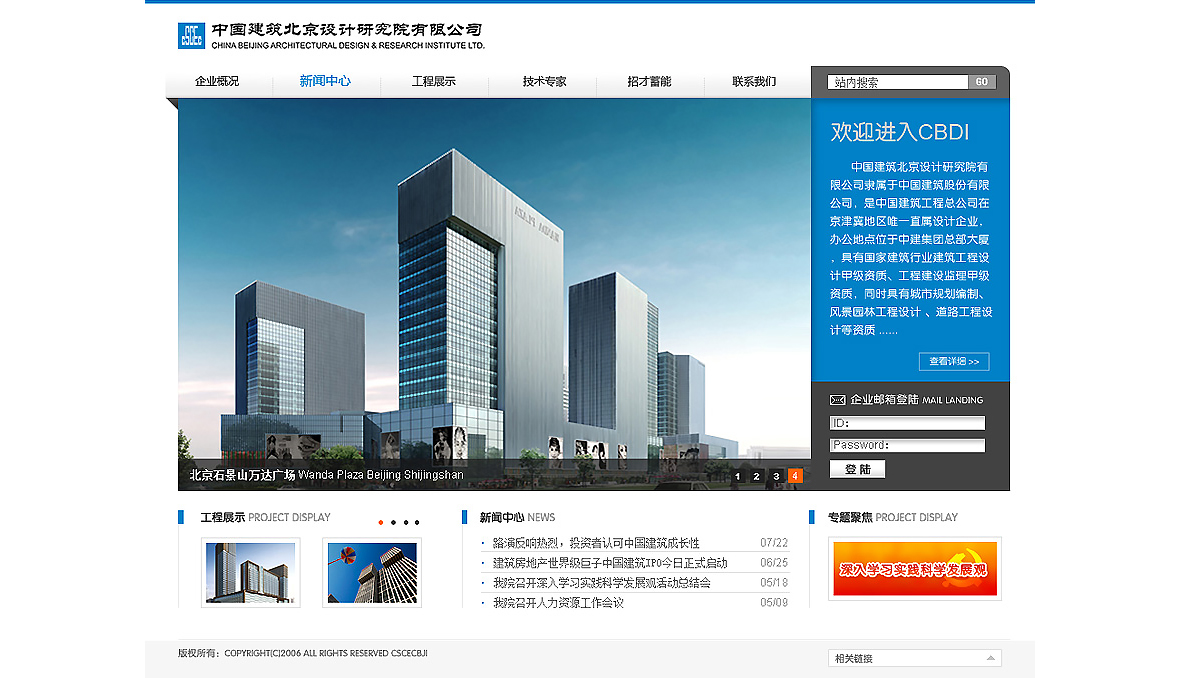Image resolution: width=1180 pixels, height=678 pixels.
Task: Click the mail envelope icon
Action: click(837, 400)
